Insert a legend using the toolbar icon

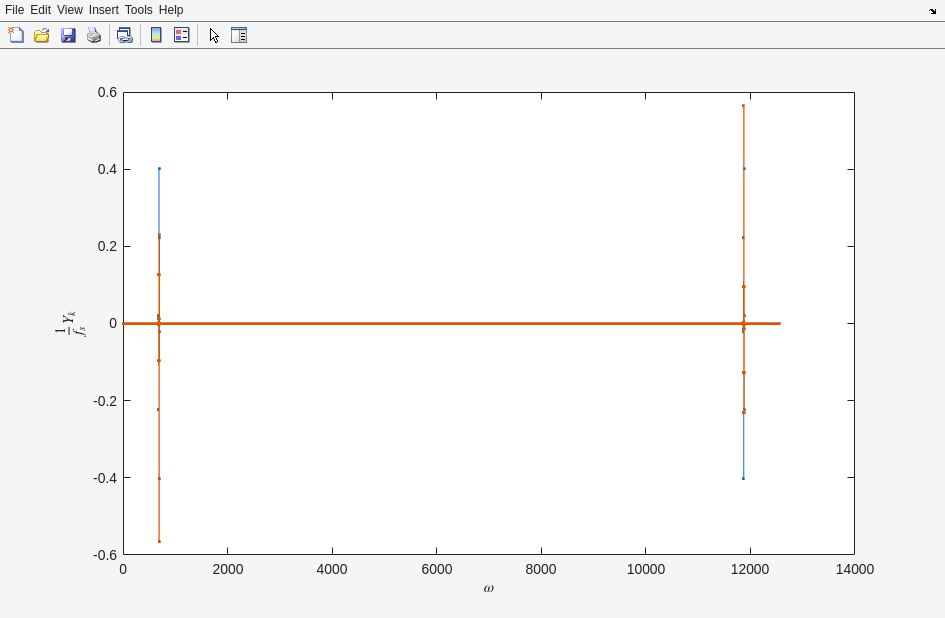pyautogui.click(x=182, y=35)
